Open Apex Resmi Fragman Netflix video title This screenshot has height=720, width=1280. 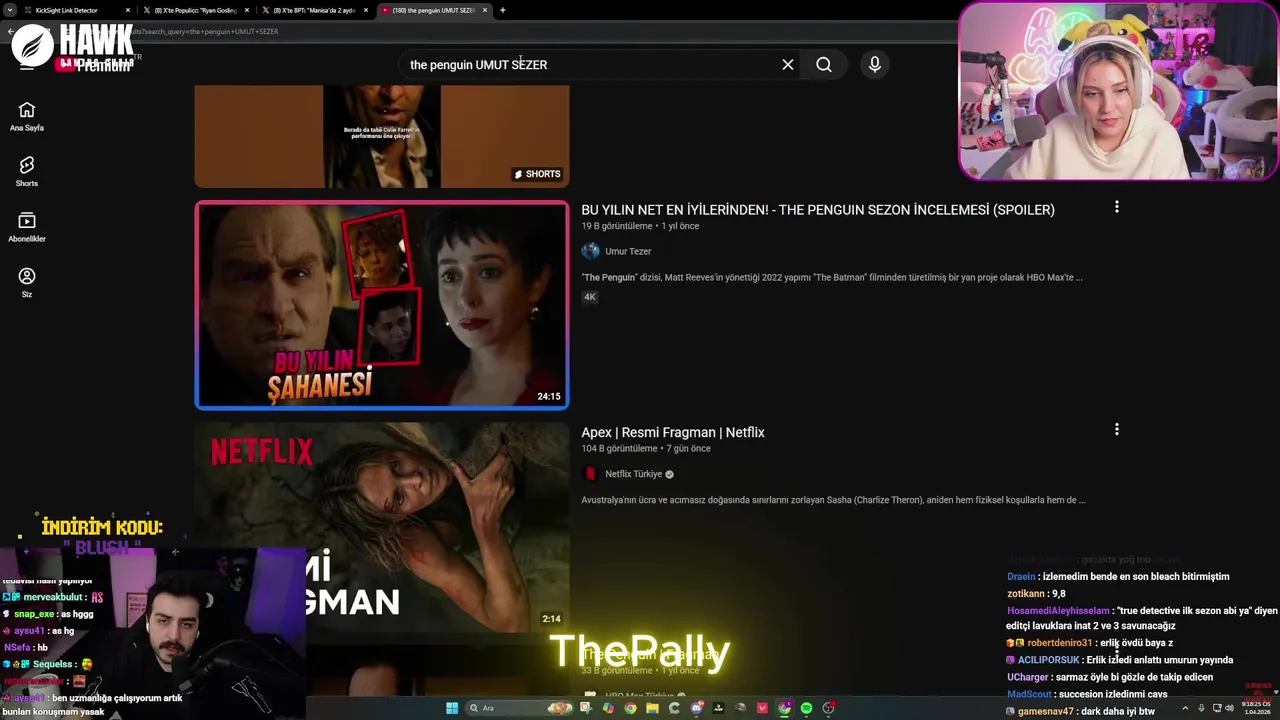(673, 432)
